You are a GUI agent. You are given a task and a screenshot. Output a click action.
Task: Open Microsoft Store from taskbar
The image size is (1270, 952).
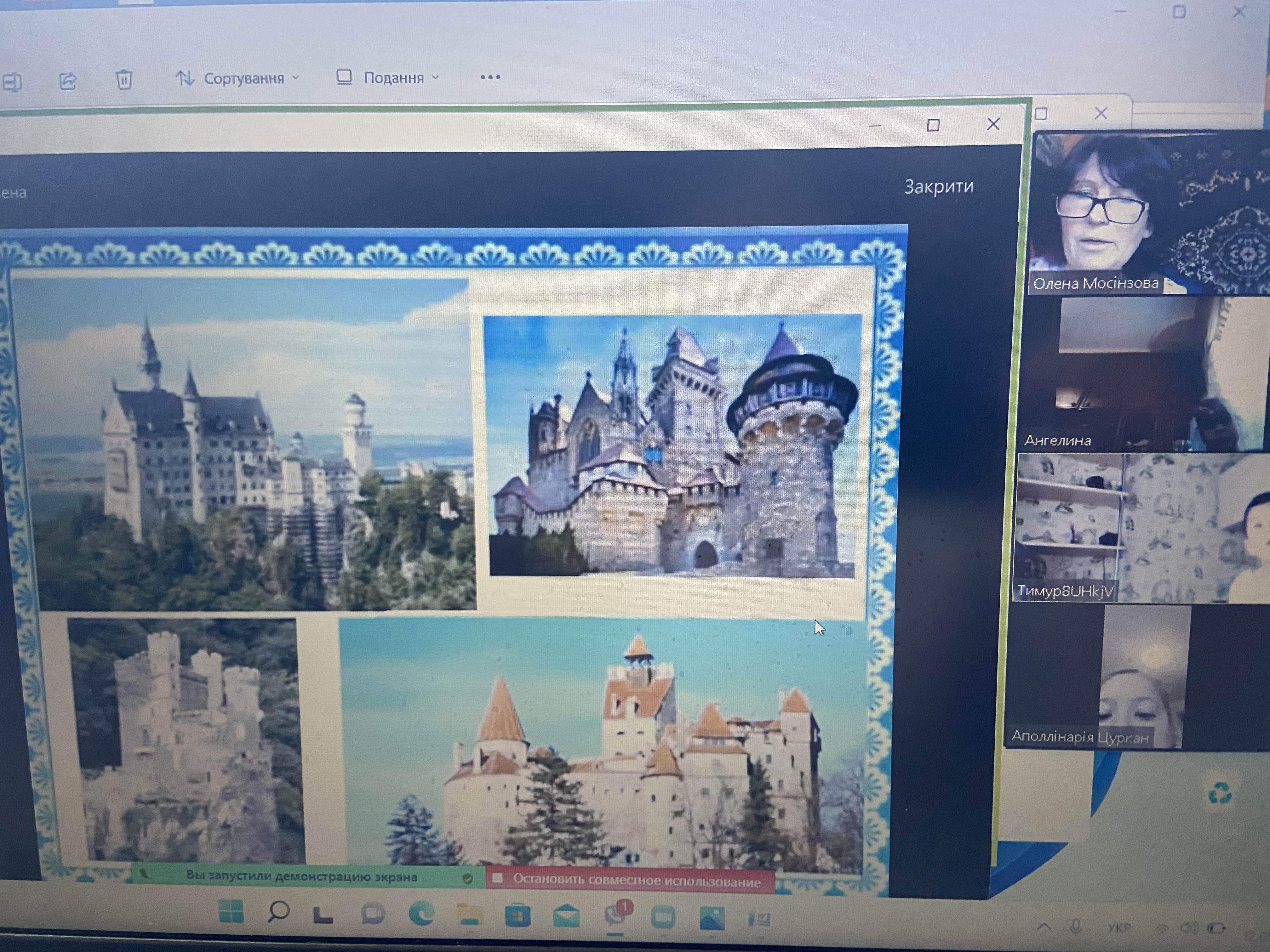(x=517, y=916)
